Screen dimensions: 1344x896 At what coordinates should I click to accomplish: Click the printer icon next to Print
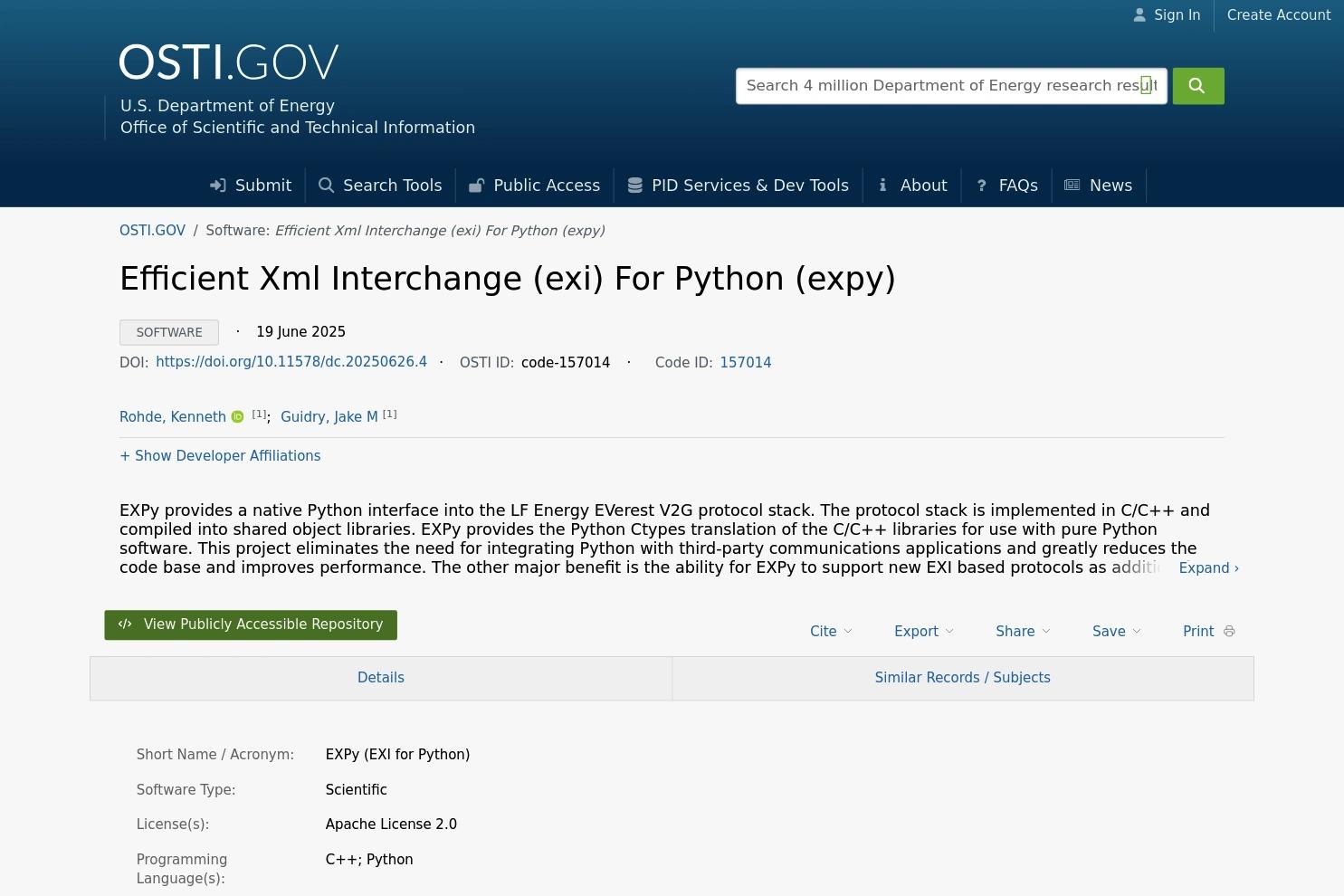coord(1229,632)
